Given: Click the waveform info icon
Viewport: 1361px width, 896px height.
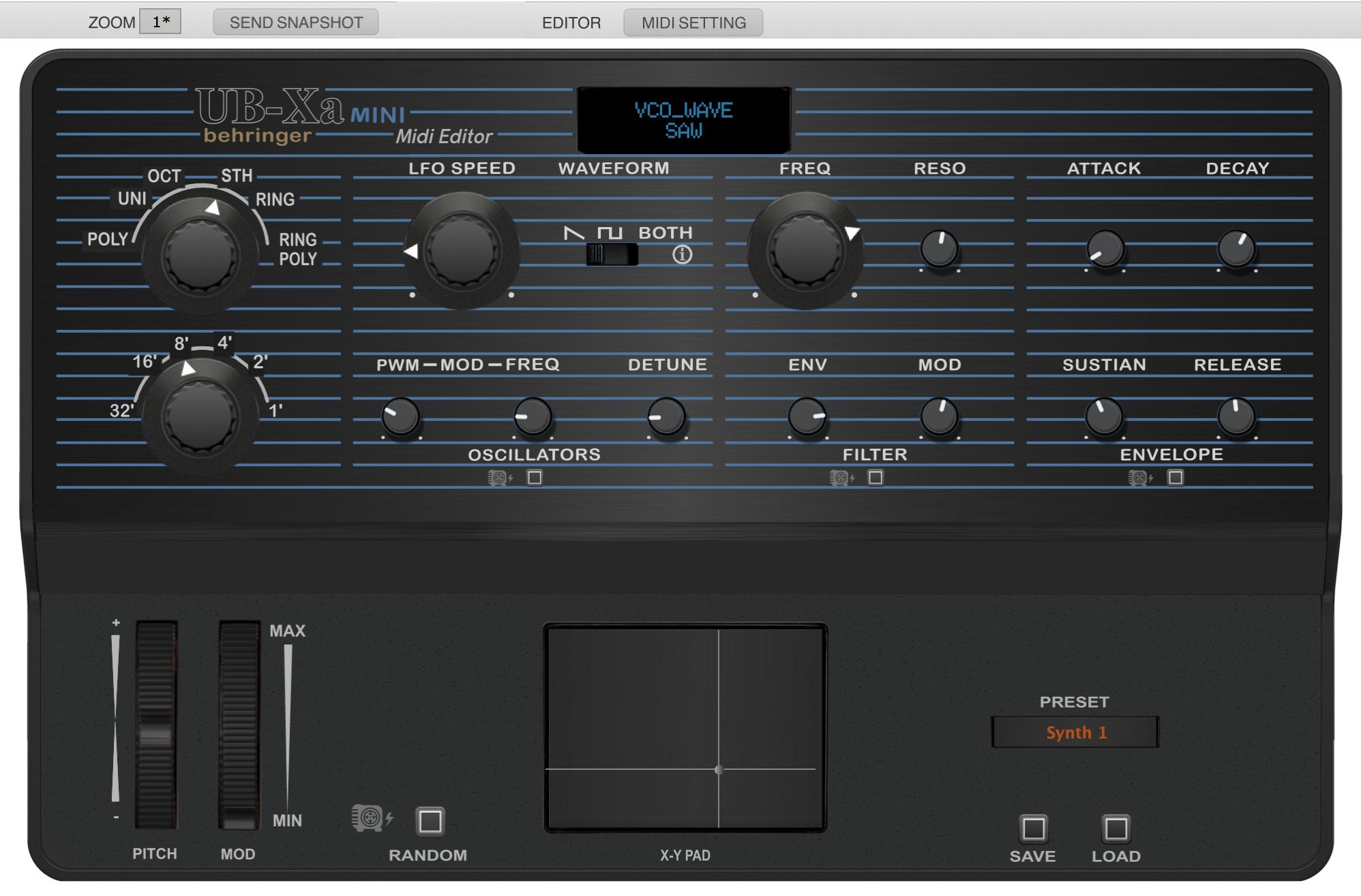Looking at the screenshot, I should coord(682,255).
